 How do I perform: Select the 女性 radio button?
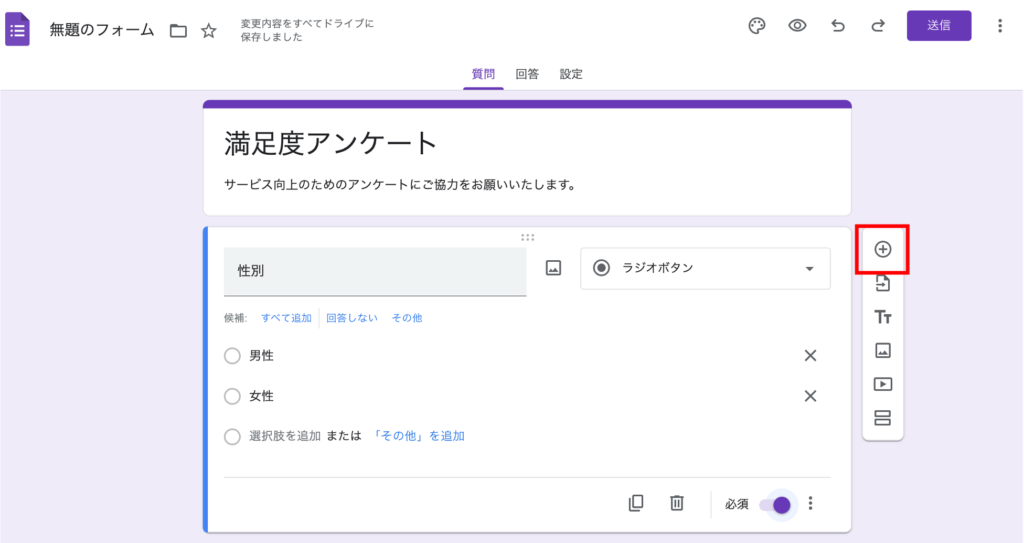click(232, 397)
